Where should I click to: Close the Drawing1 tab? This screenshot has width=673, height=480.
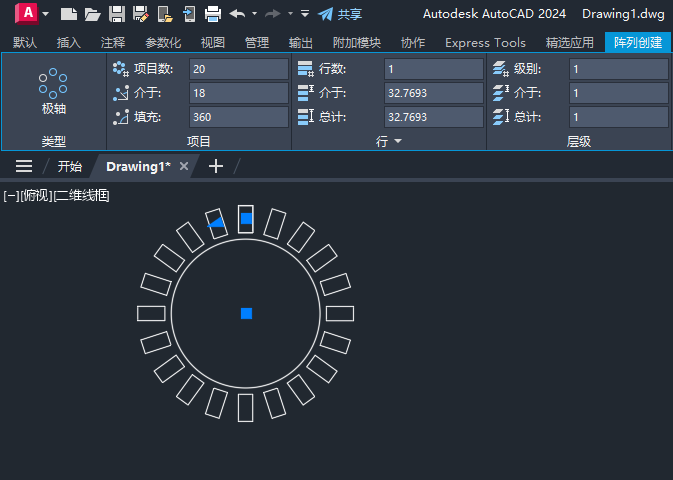click(x=184, y=167)
